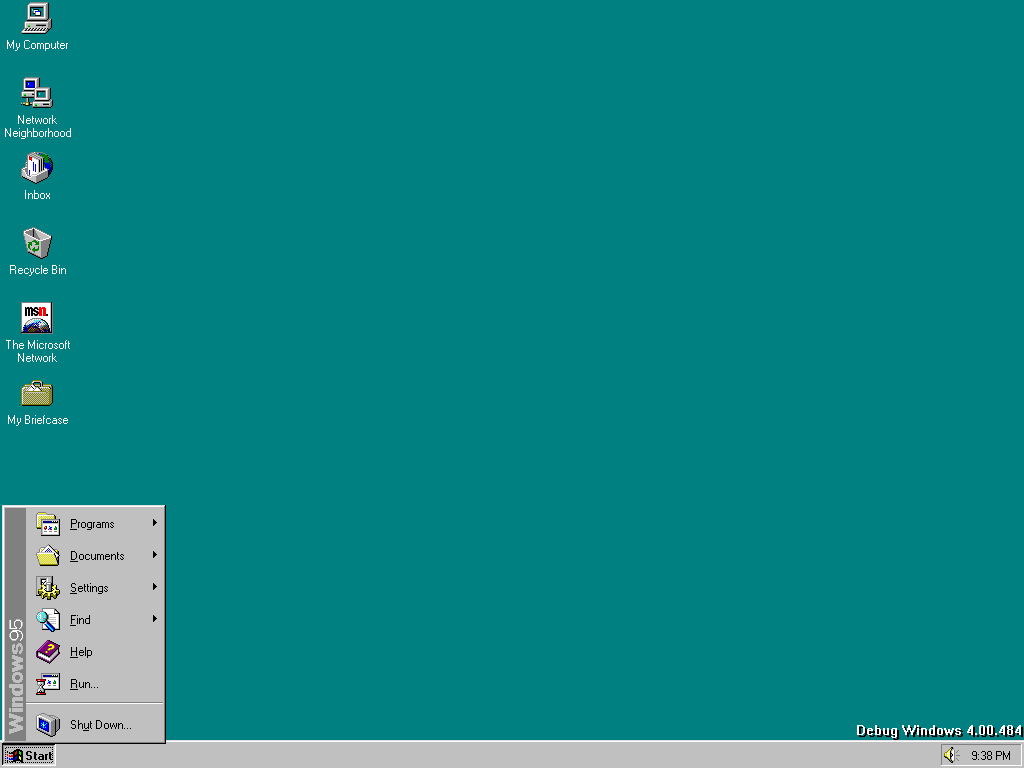Click the Inbox icon label
Viewport: 1024px width, 768px height.
pyautogui.click(x=37, y=195)
